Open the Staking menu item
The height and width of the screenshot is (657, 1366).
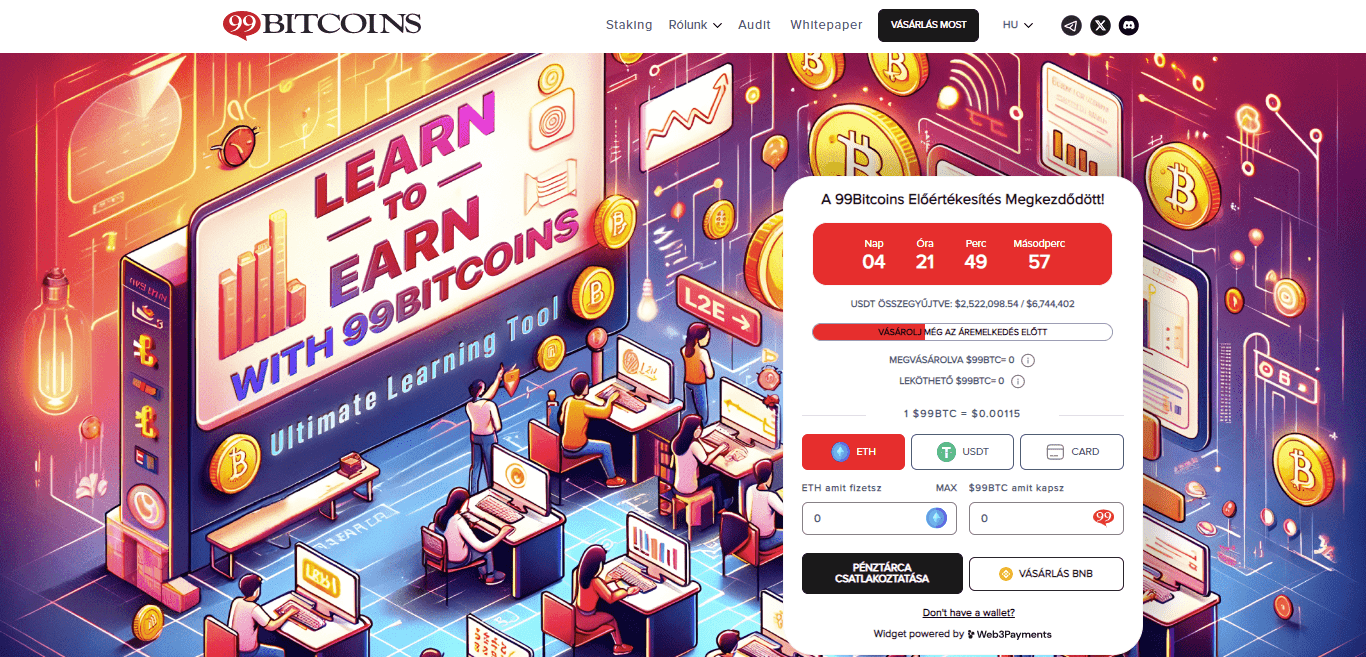629,25
